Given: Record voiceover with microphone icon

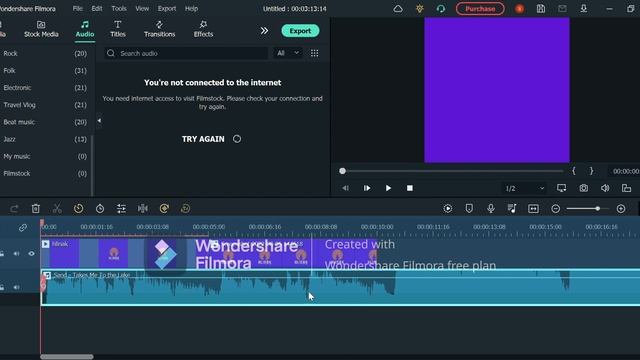Looking at the screenshot, I should [491, 209].
